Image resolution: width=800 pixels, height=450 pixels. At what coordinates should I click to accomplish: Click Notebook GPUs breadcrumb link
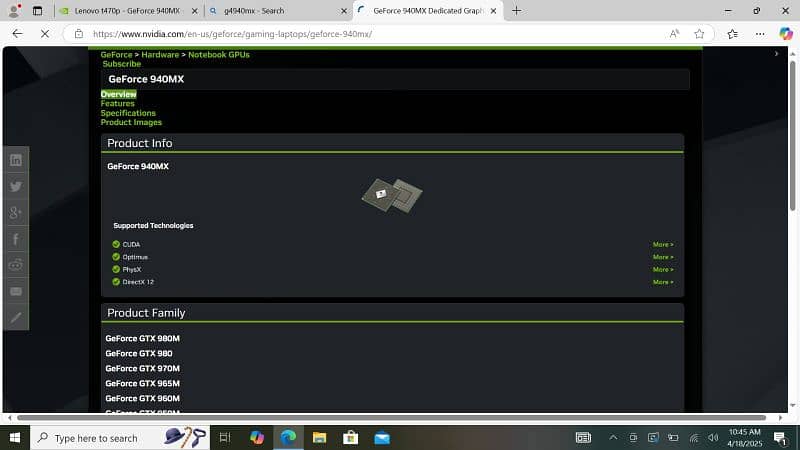coord(219,55)
